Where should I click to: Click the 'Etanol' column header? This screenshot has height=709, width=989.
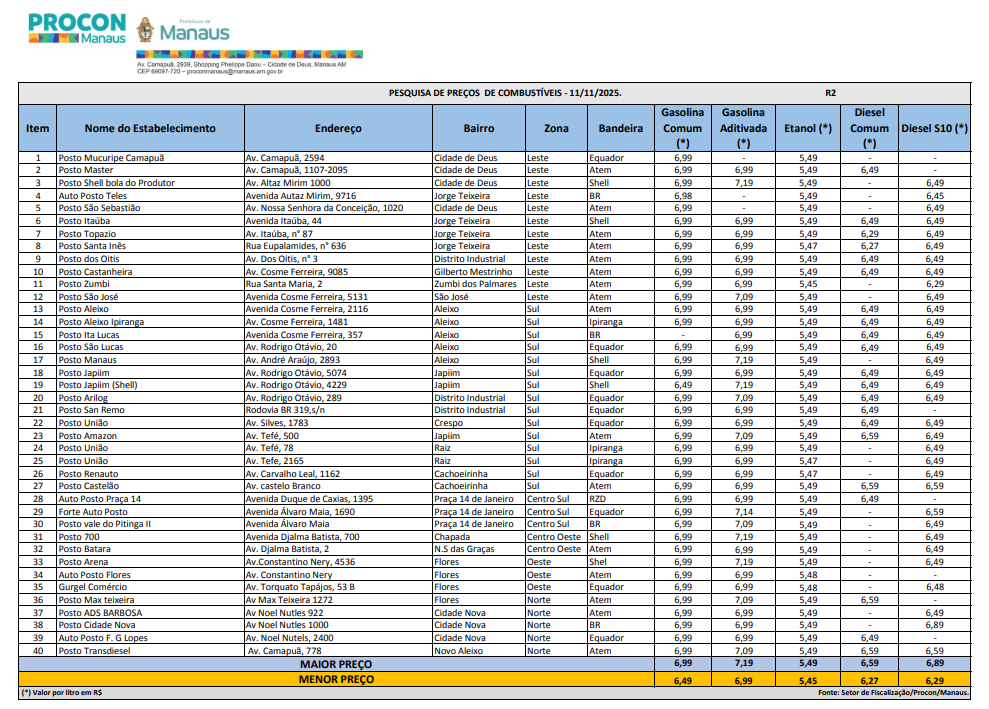pyautogui.click(x=808, y=129)
